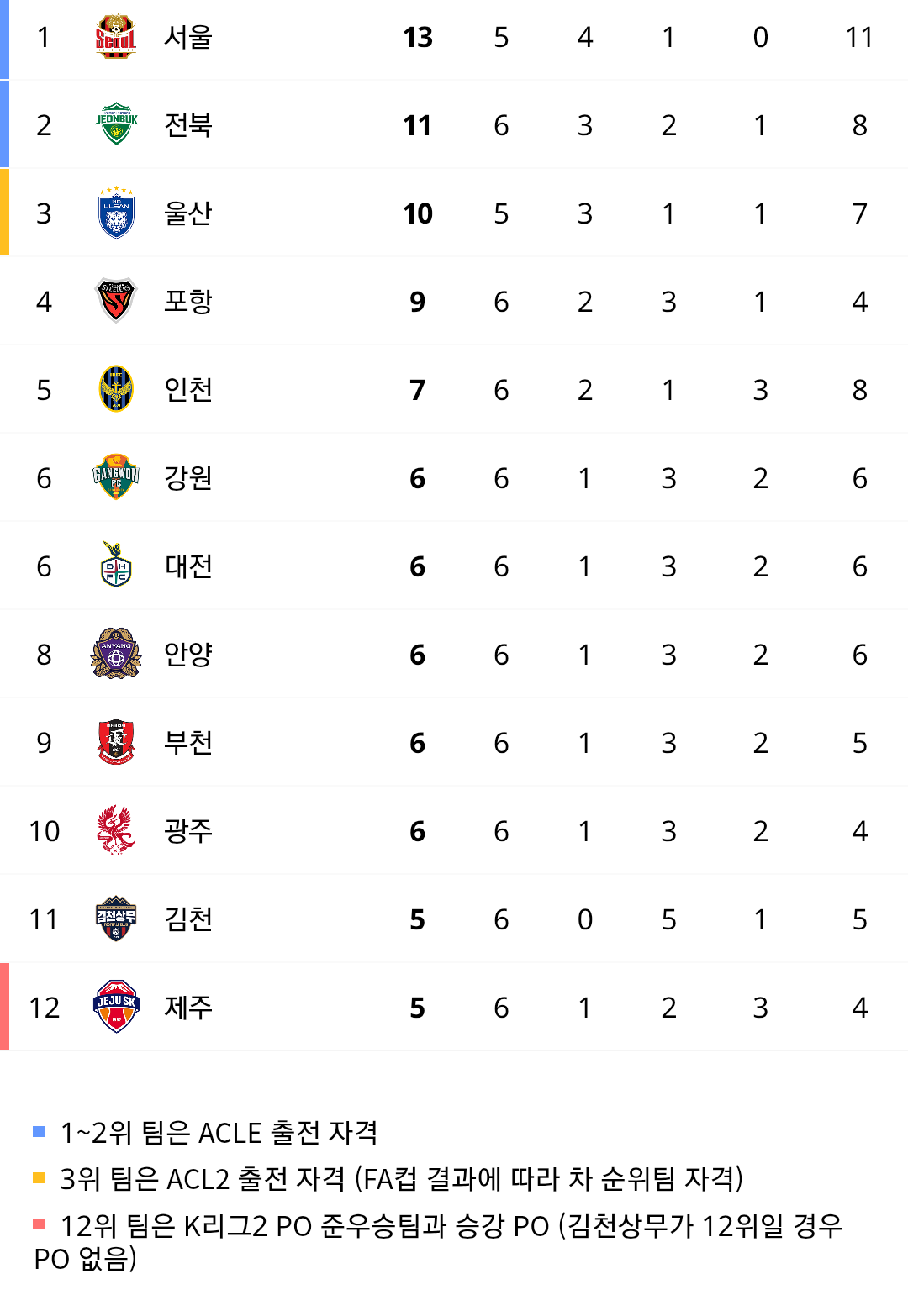Click the red relegation playoff legend swatch

pos(39,1224)
